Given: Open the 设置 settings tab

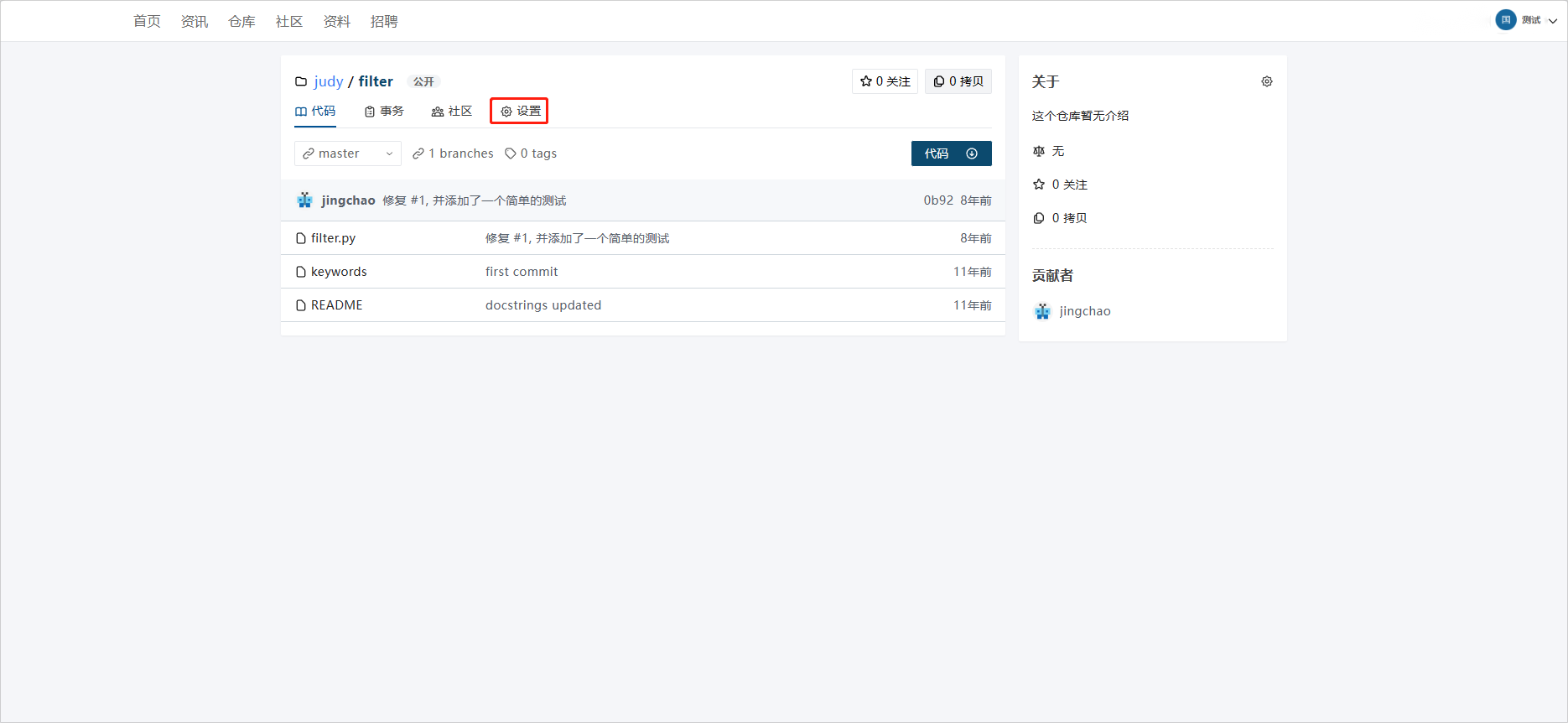Looking at the screenshot, I should coord(520,111).
